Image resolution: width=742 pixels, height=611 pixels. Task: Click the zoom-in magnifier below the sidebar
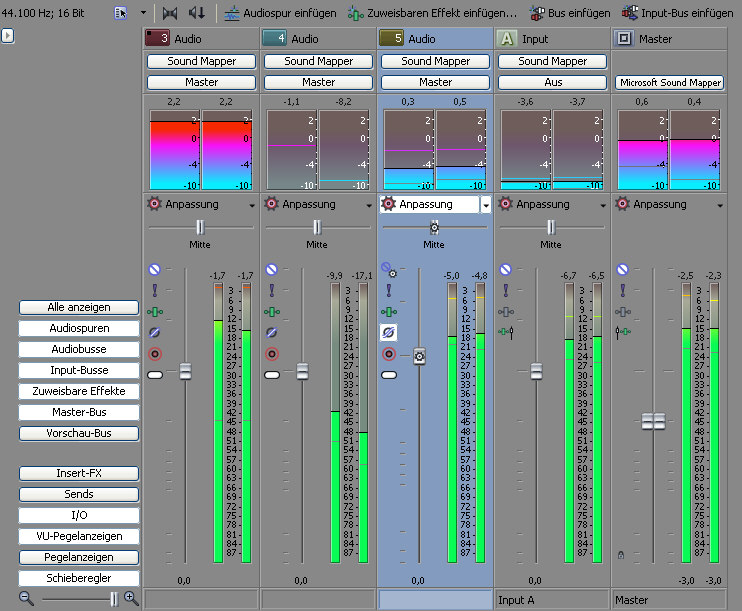[131, 598]
